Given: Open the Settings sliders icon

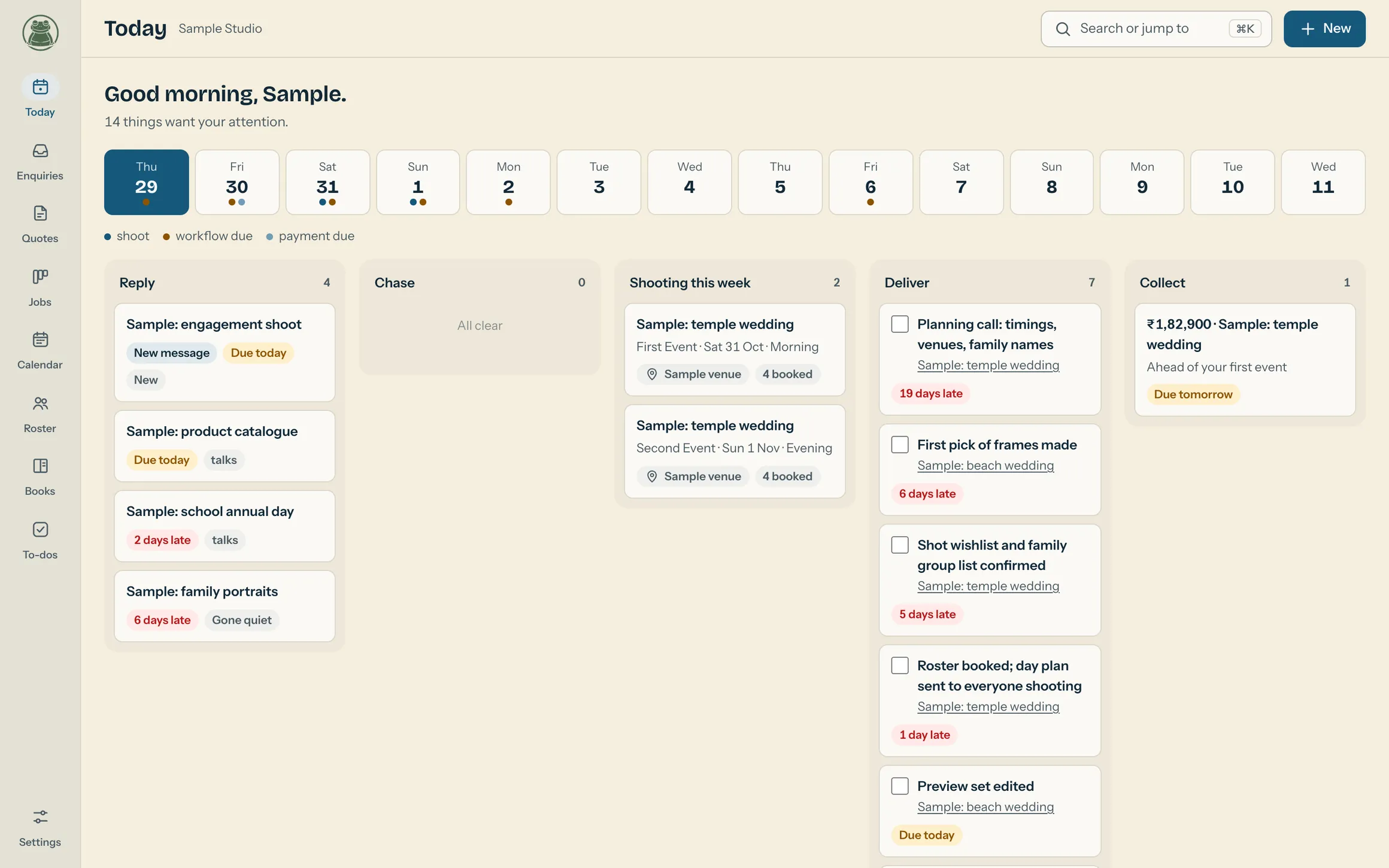Looking at the screenshot, I should [40, 817].
